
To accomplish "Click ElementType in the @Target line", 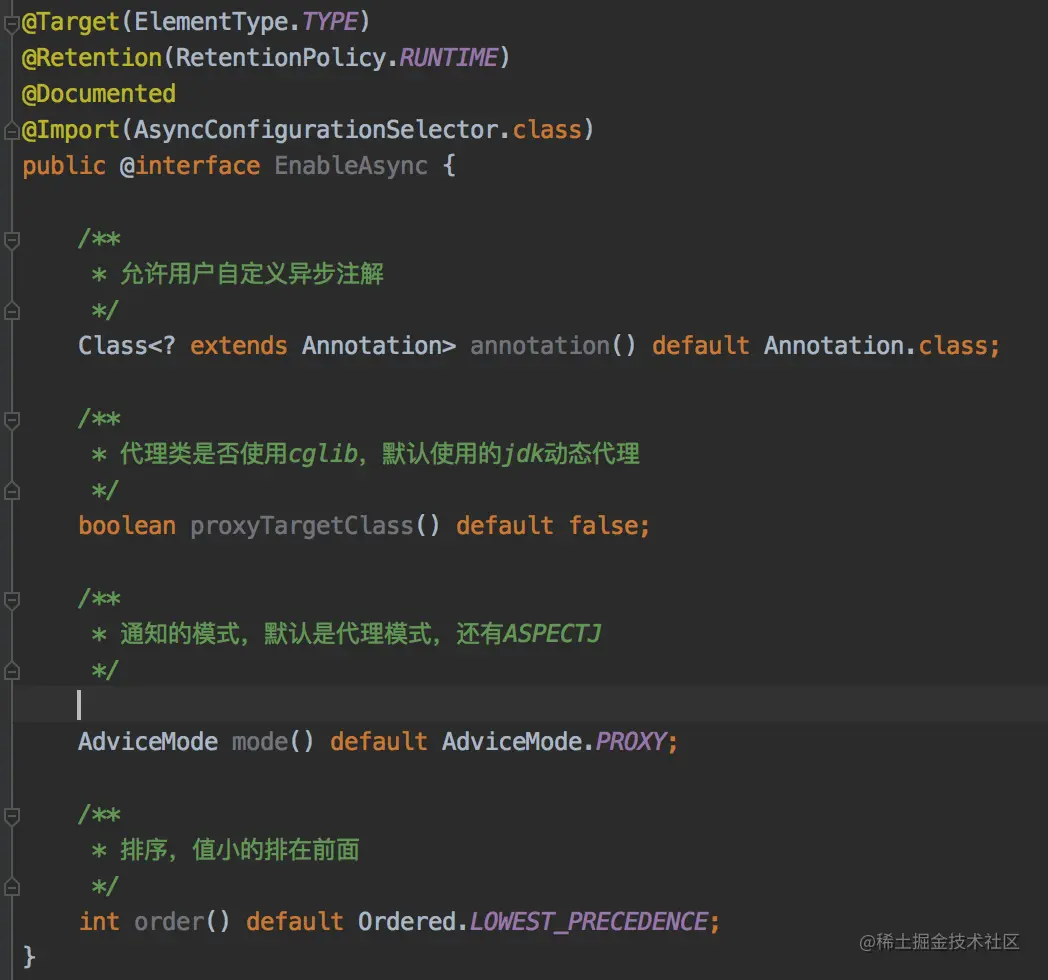I will coord(213,22).
